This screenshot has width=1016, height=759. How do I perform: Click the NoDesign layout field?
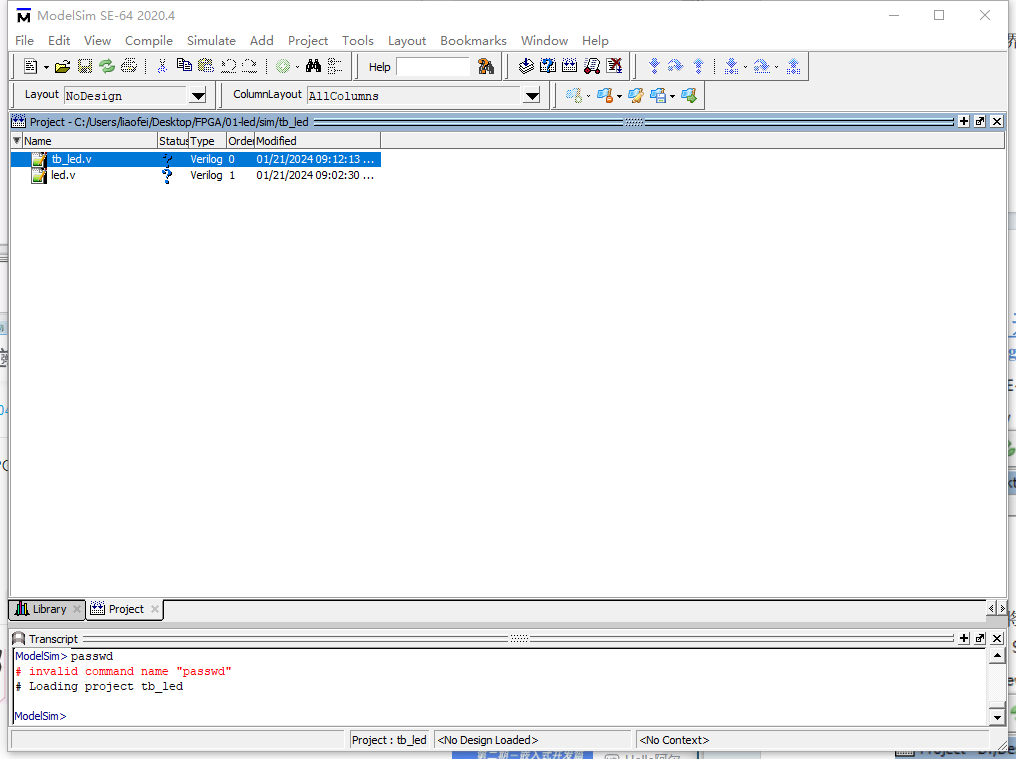126,96
